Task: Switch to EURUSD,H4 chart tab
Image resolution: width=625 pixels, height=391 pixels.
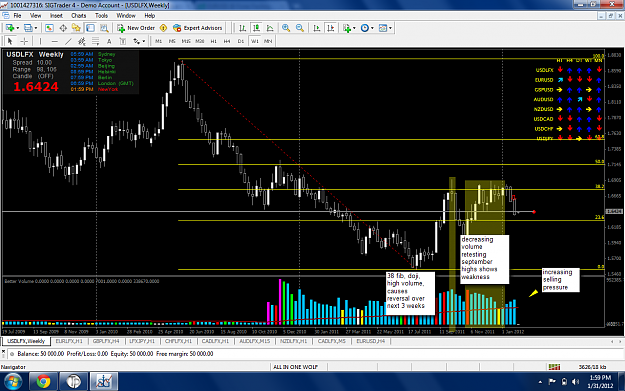Action: 370,341
